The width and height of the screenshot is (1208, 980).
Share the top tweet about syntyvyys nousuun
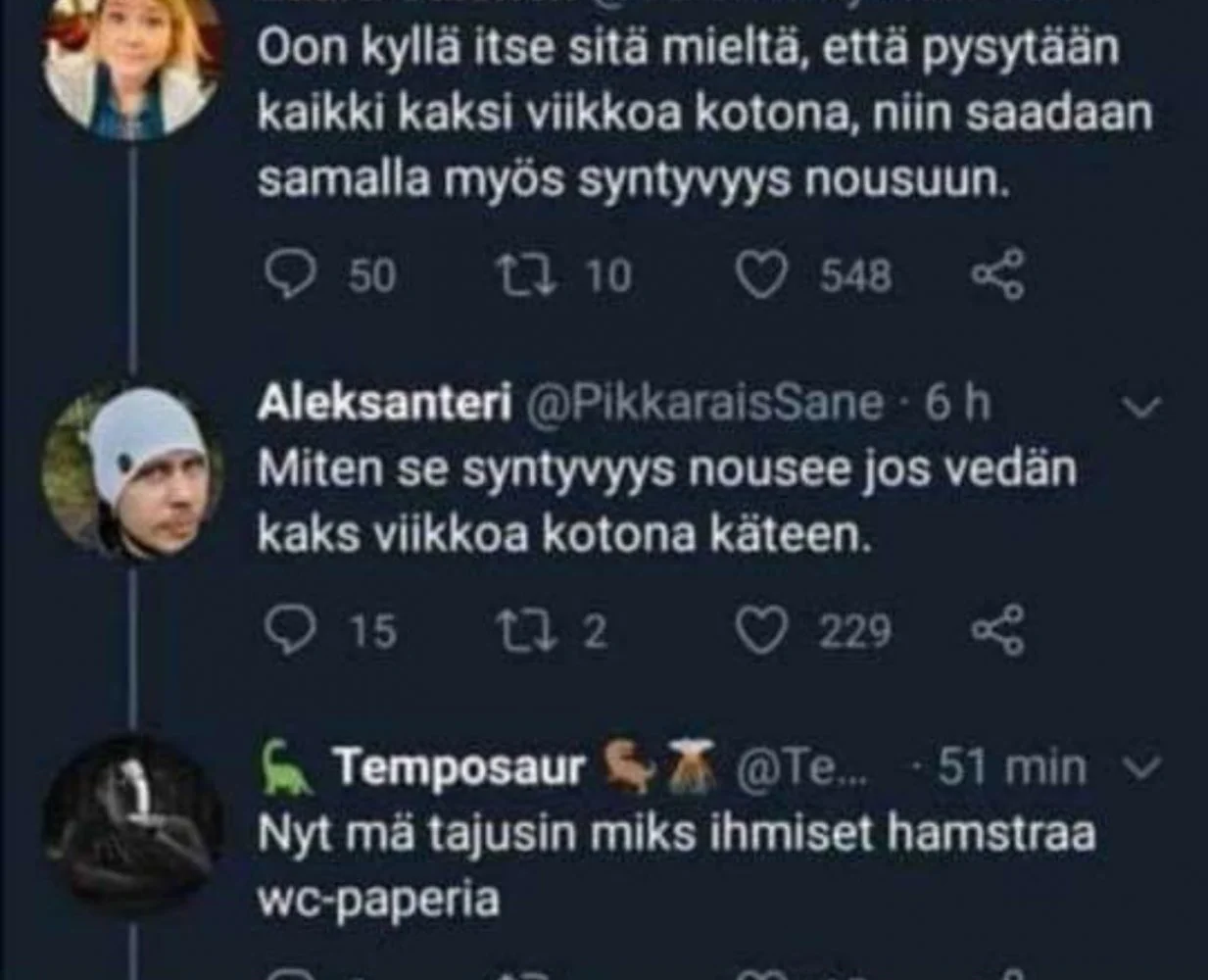(997, 274)
